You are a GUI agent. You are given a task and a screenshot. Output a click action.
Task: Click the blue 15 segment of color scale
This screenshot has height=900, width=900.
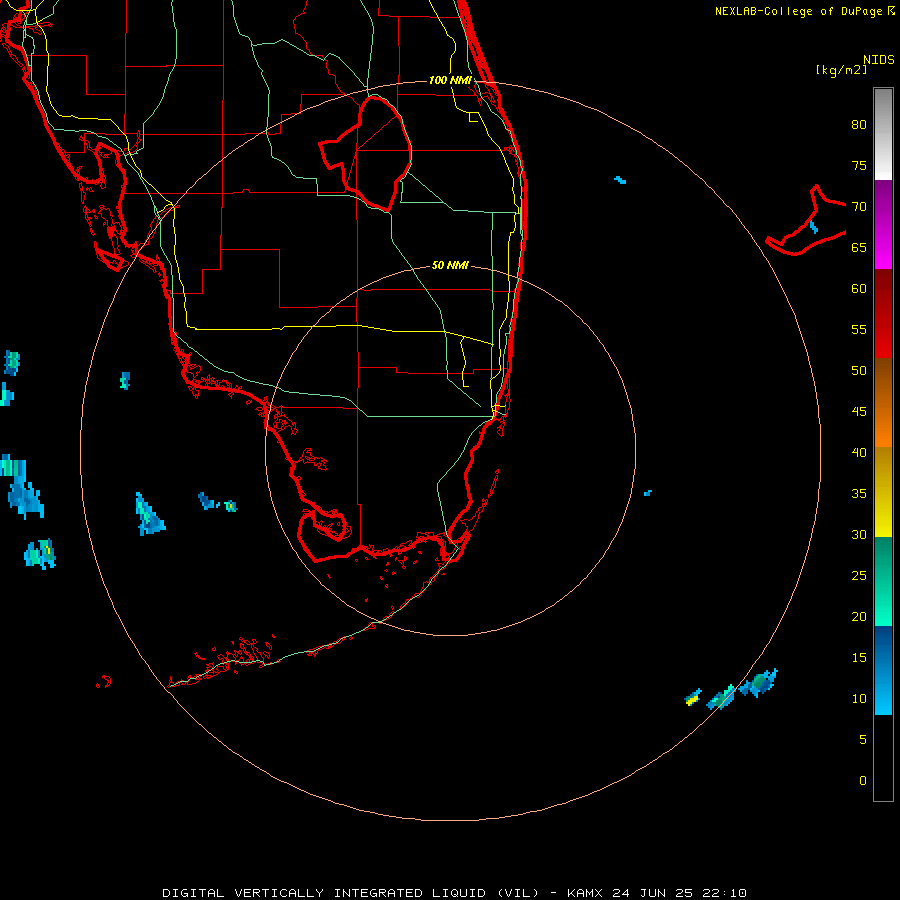coord(883,670)
